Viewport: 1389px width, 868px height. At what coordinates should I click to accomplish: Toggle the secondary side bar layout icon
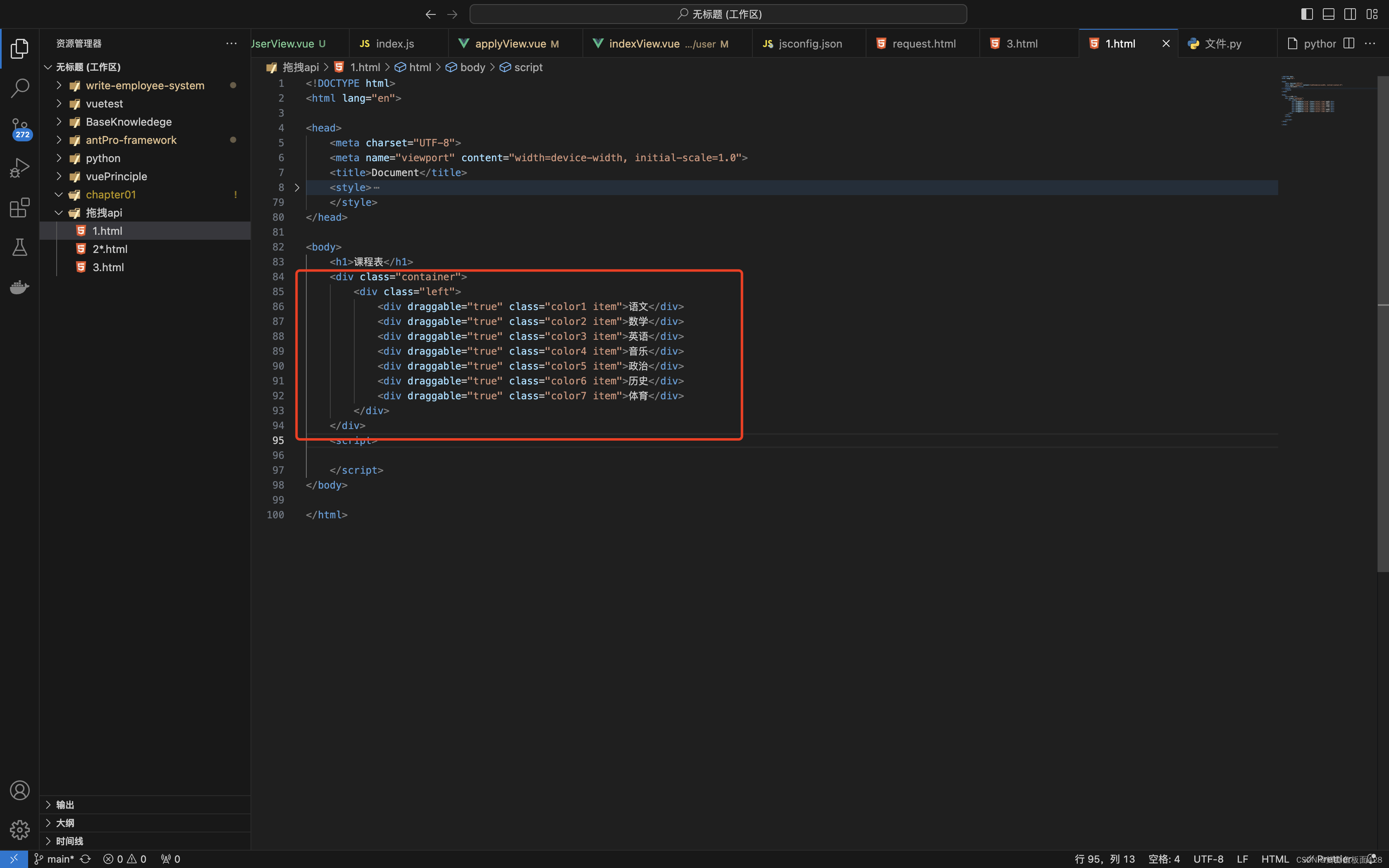tap(1350, 14)
